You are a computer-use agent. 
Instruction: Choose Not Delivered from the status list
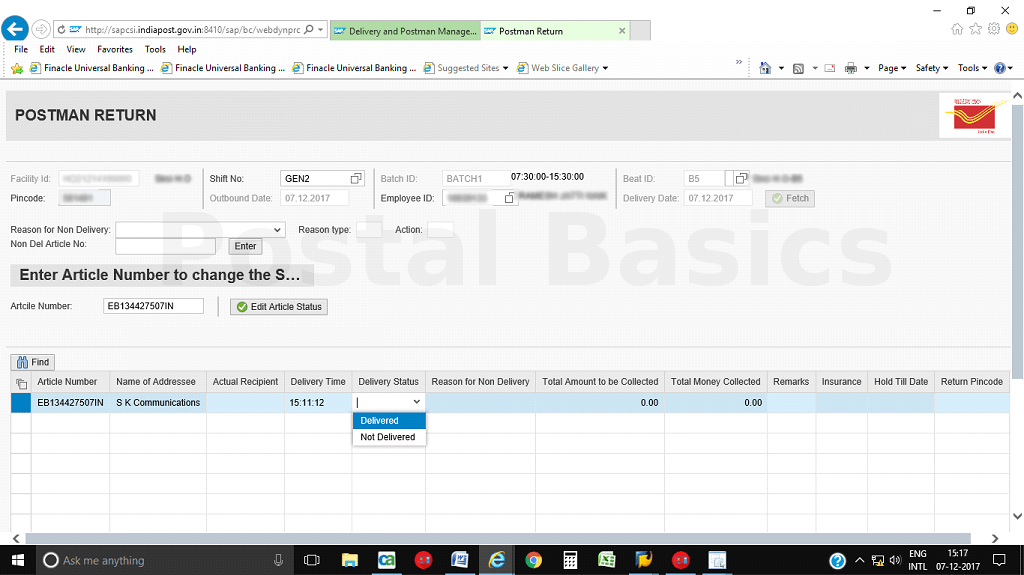[x=389, y=437]
